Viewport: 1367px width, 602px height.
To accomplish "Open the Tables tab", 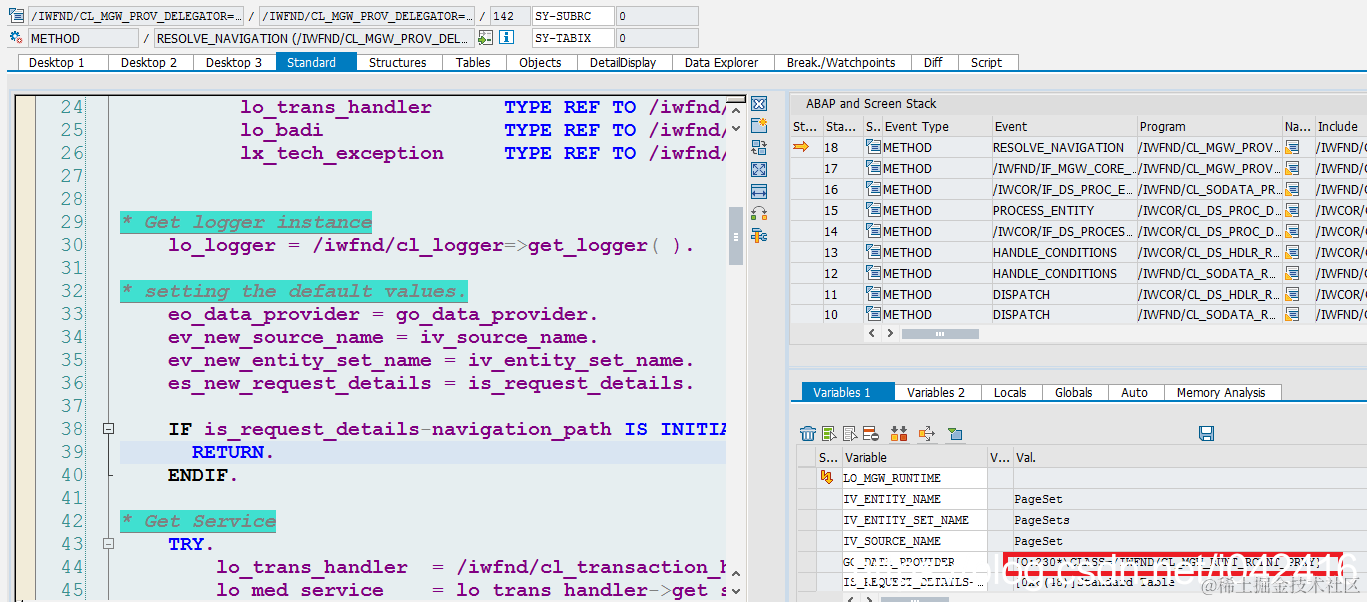I will [473, 62].
